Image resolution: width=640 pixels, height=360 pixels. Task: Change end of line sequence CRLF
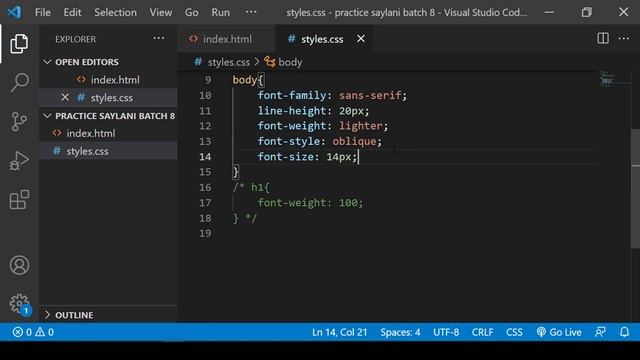[482, 332]
